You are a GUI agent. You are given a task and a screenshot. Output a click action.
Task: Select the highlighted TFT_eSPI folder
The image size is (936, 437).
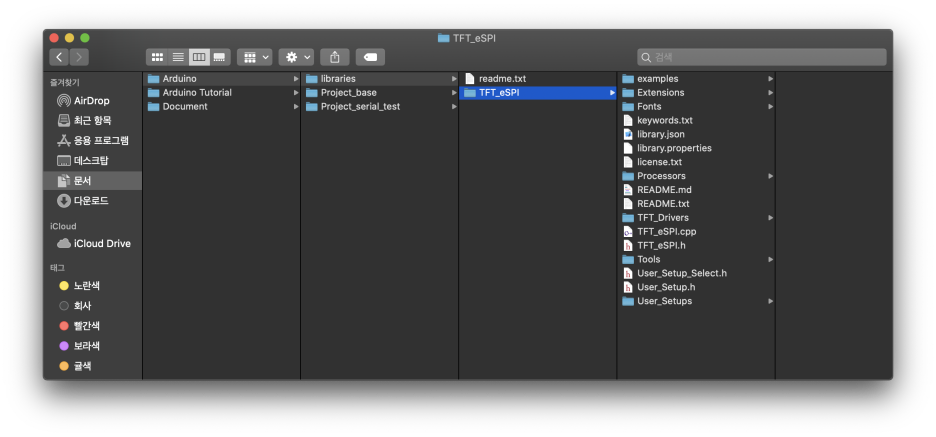[538, 93]
